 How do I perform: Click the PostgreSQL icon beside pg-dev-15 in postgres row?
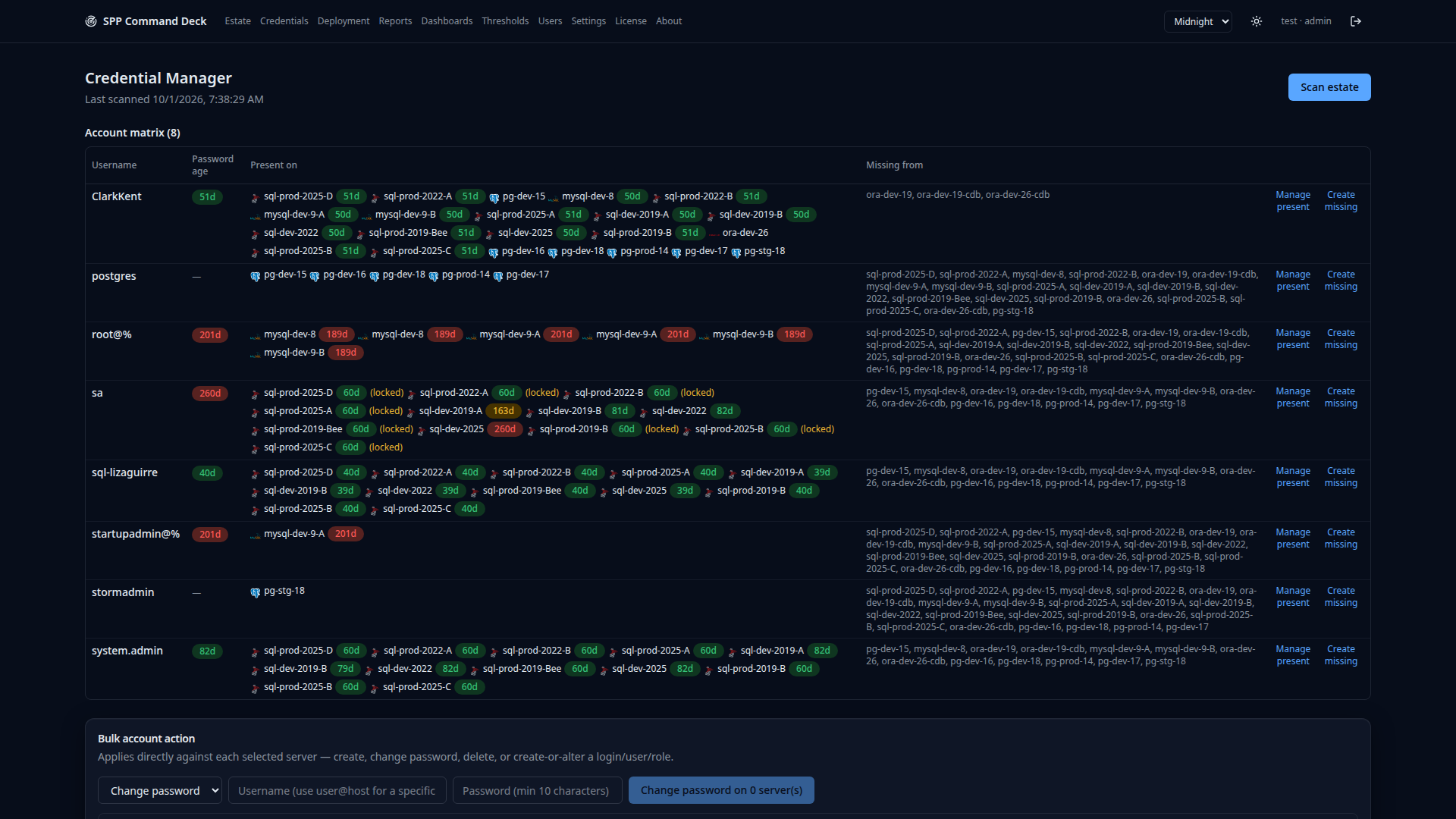[256, 275]
